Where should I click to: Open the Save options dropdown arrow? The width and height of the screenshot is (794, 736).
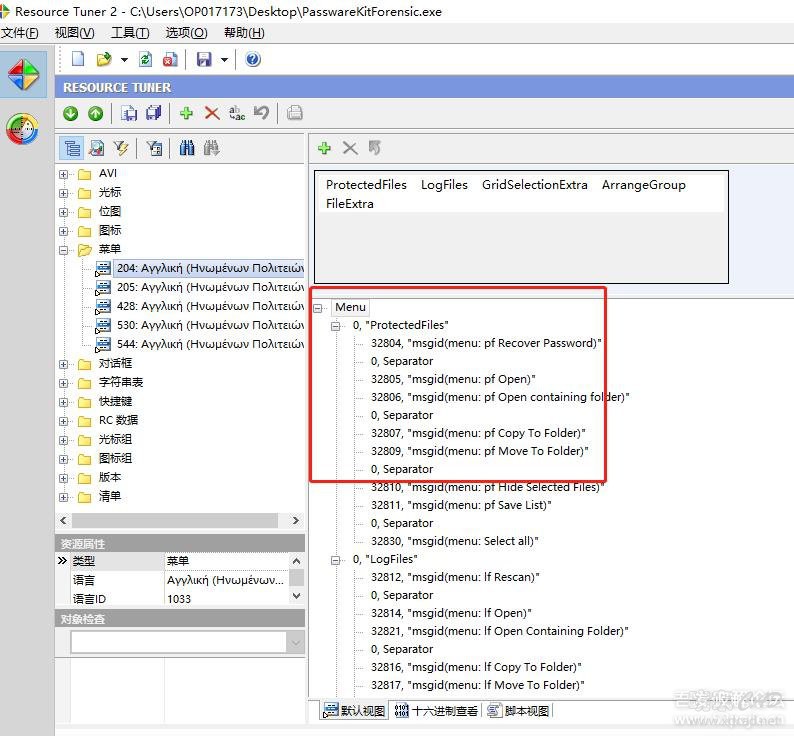tap(224, 60)
